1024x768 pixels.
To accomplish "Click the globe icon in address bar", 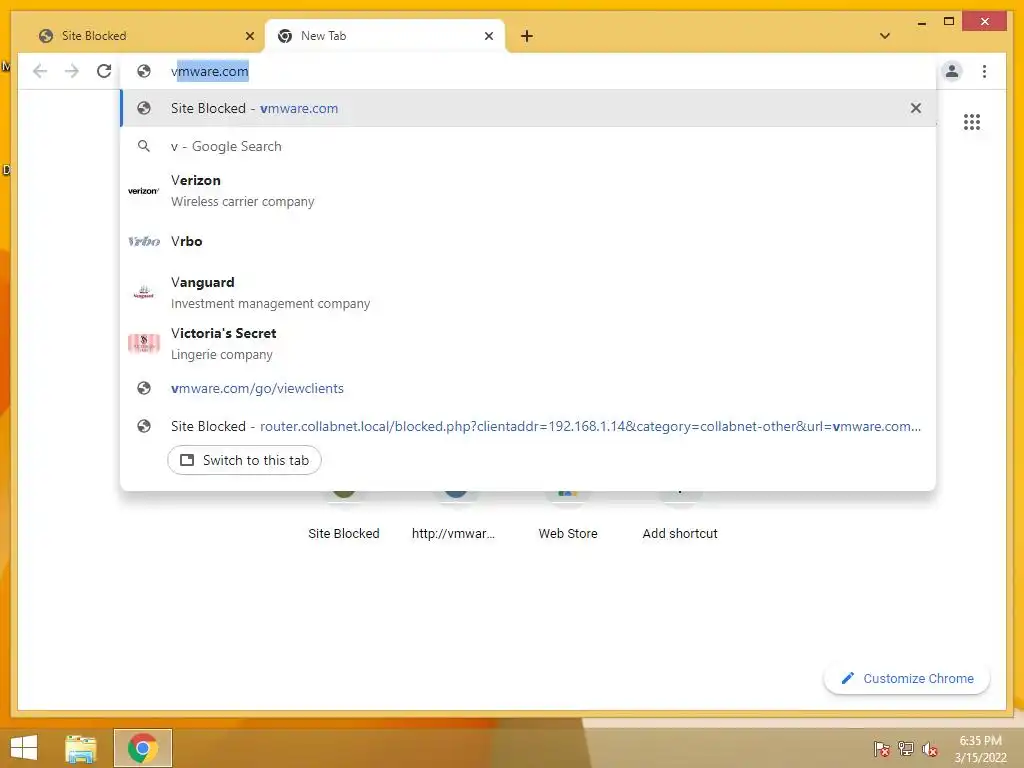I will coord(144,71).
